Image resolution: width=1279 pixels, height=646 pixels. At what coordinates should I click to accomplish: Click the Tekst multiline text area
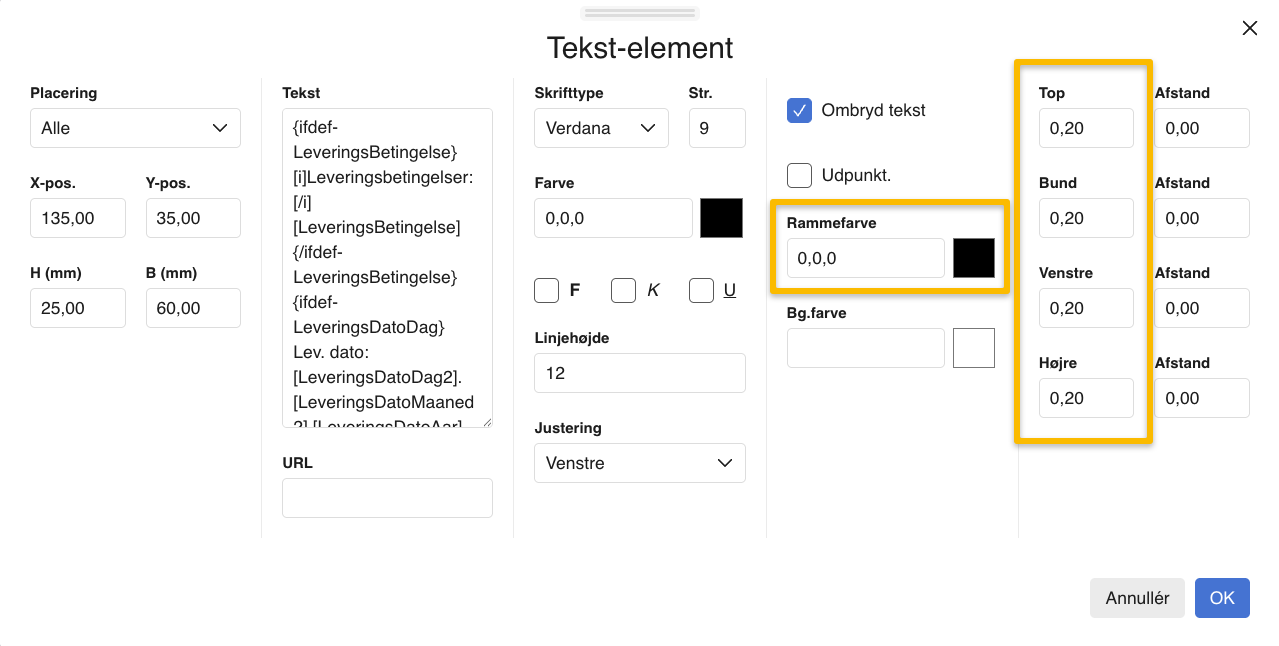click(387, 268)
